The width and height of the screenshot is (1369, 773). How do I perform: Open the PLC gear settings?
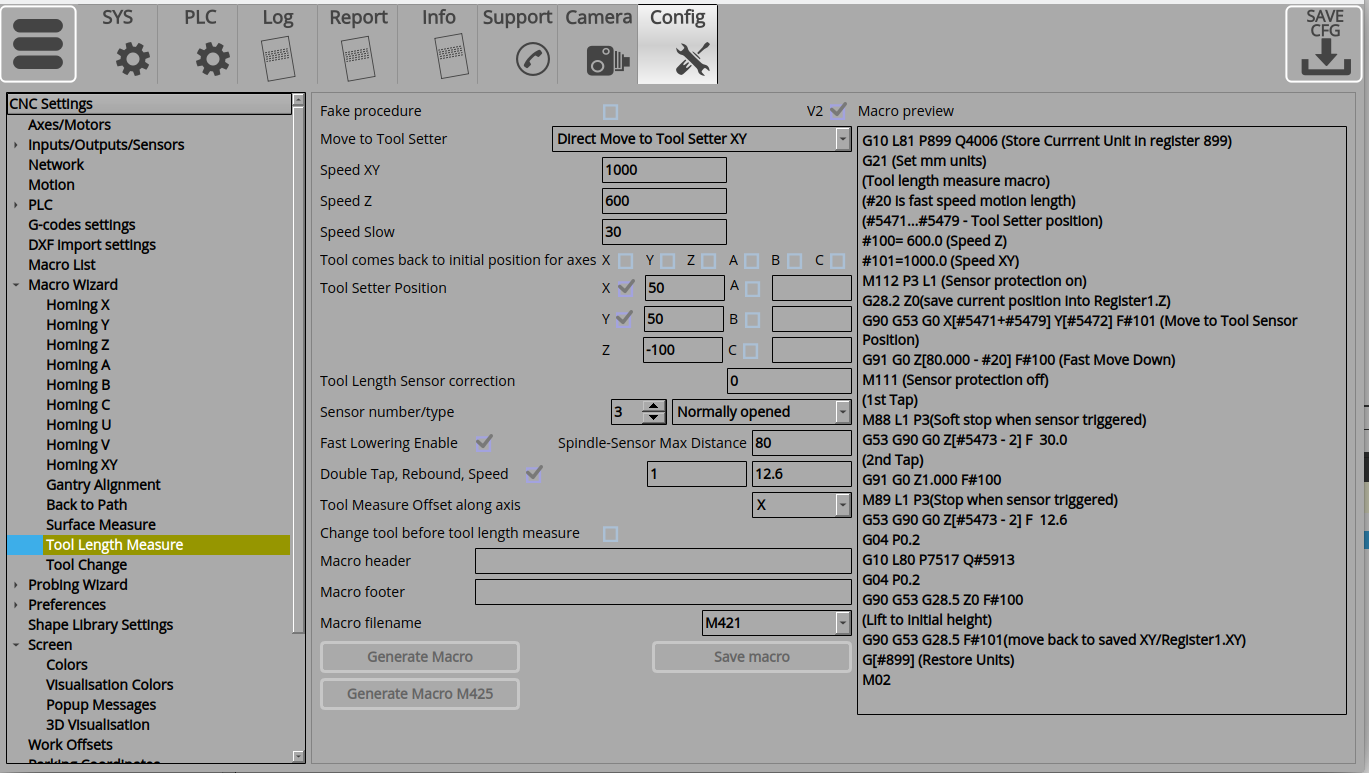[212, 60]
